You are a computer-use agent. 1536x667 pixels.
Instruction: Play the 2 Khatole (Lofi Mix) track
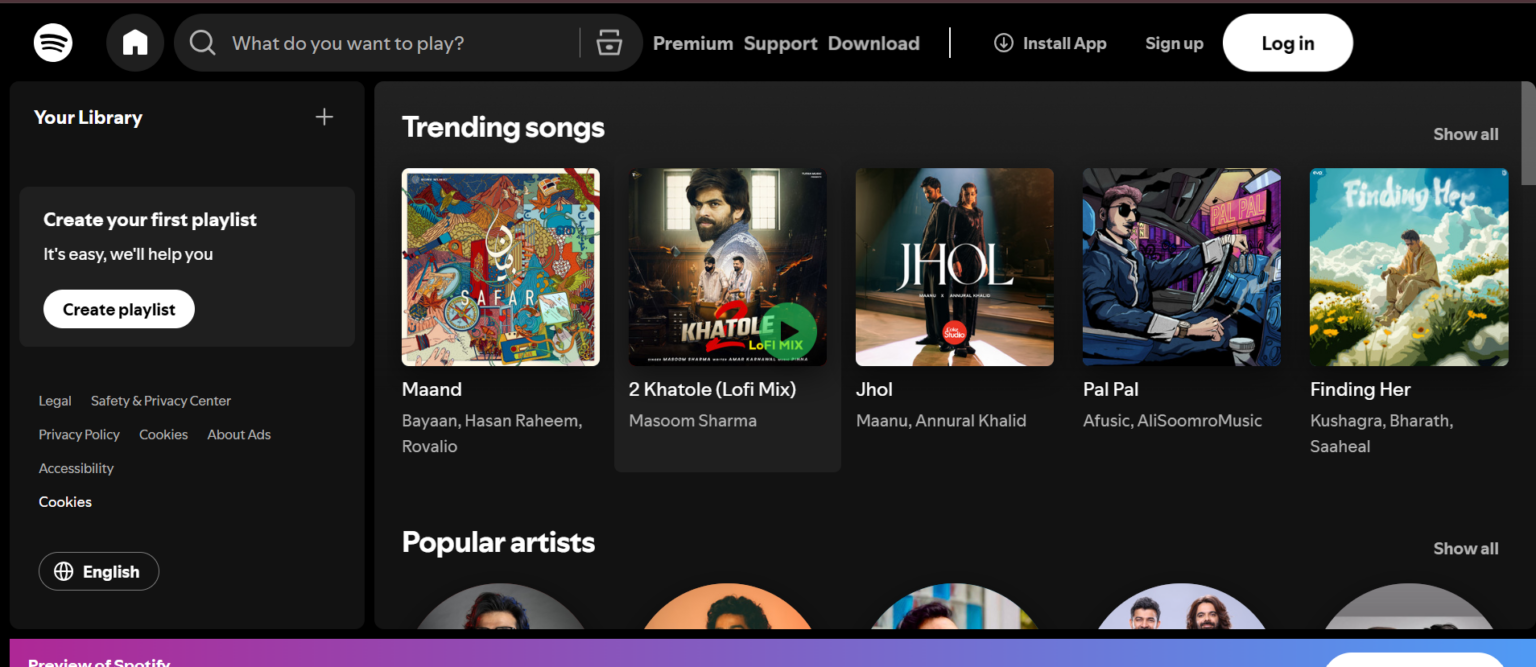(x=792, y=331)
